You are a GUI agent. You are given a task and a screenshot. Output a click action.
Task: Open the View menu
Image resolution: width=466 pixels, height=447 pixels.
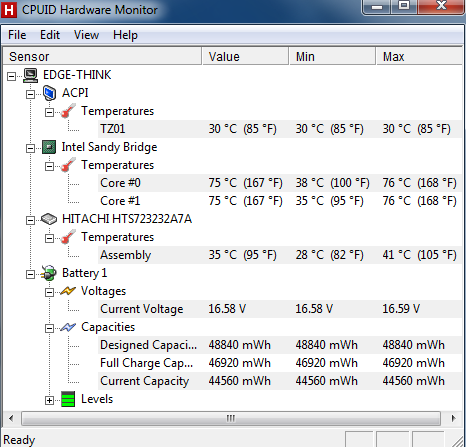(86, 35)
